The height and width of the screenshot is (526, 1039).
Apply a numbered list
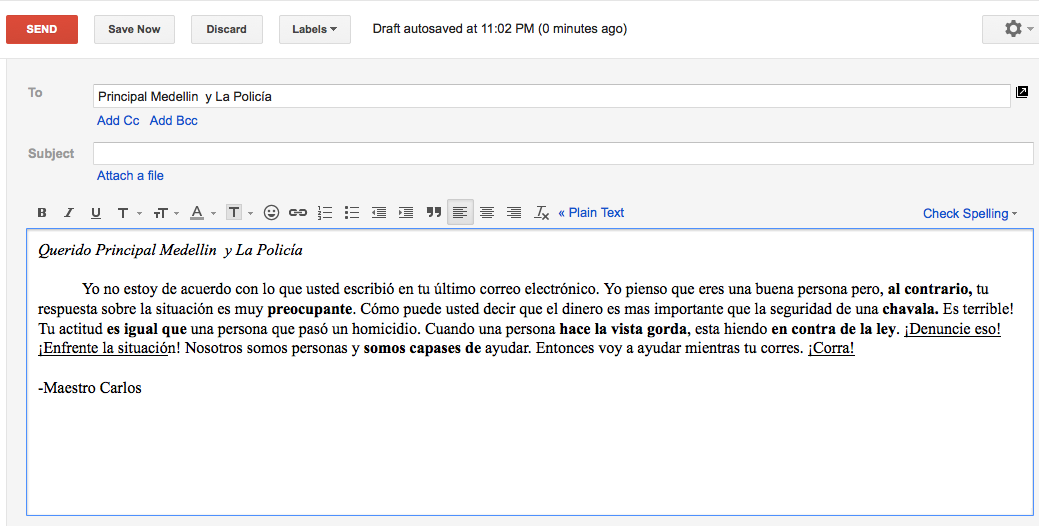click(325, 213)
